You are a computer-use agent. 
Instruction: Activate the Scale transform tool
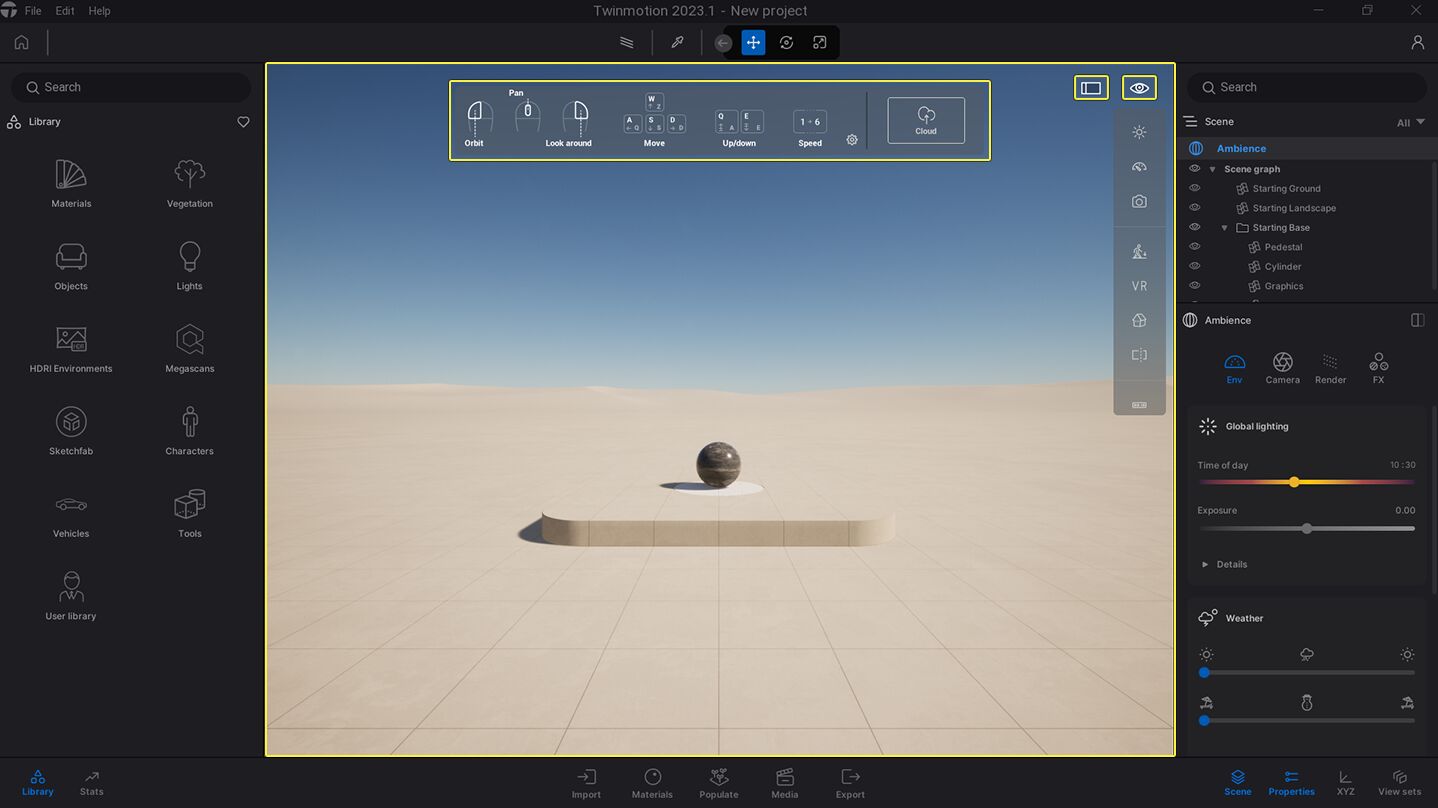tap(820, 42)
